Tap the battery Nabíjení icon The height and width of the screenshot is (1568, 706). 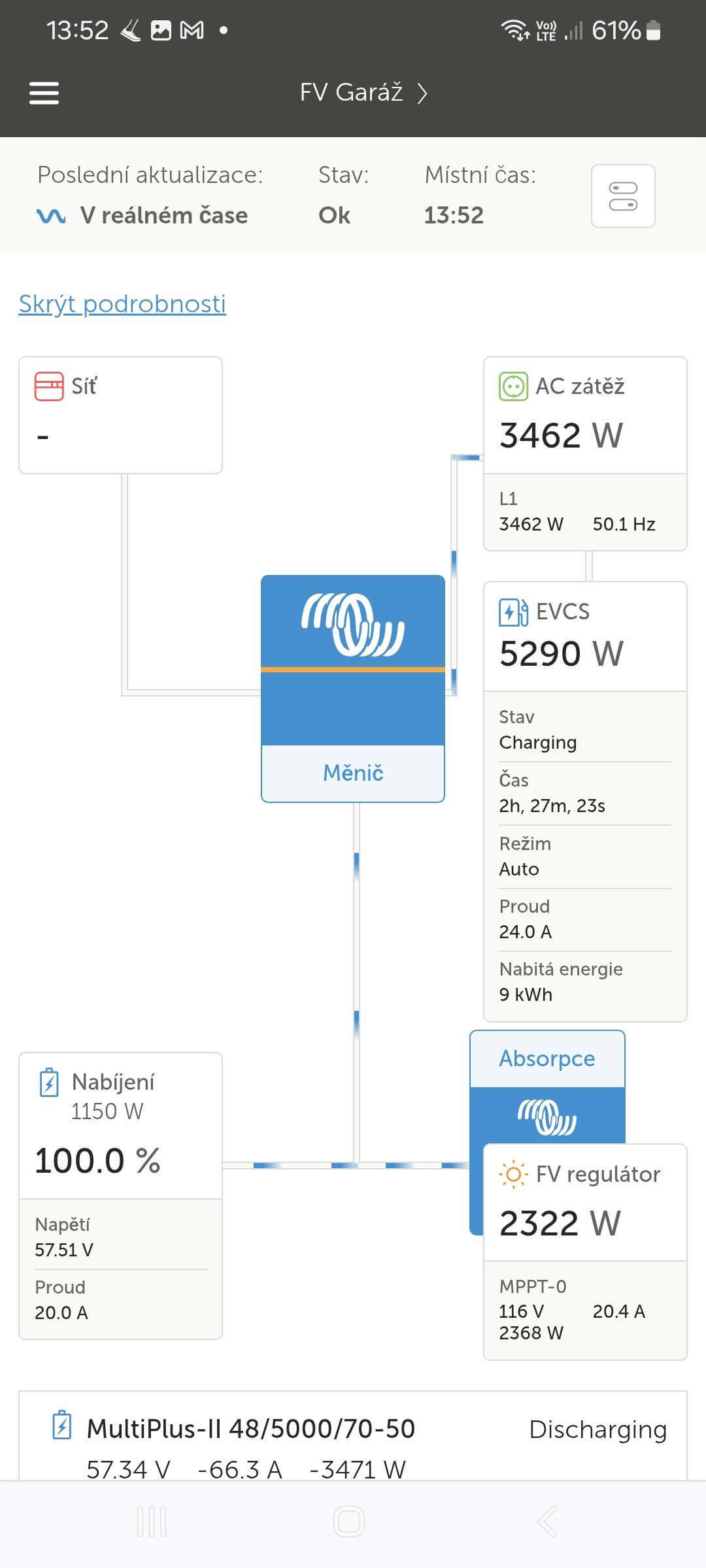[50, 1083]
